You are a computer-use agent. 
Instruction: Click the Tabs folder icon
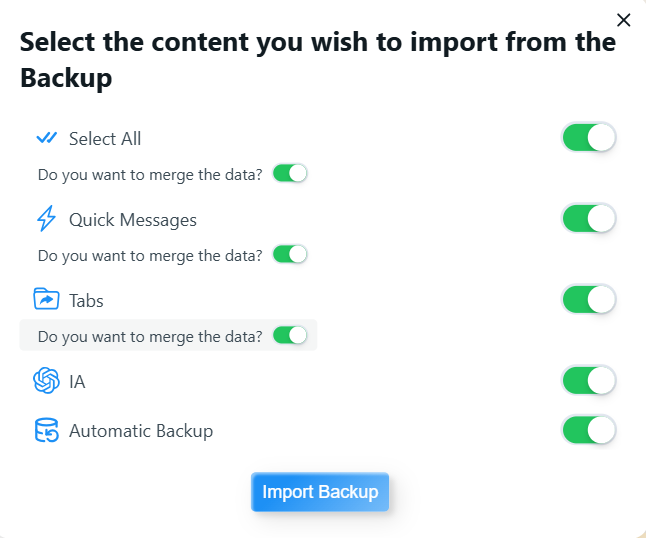(x=46, y=300)
